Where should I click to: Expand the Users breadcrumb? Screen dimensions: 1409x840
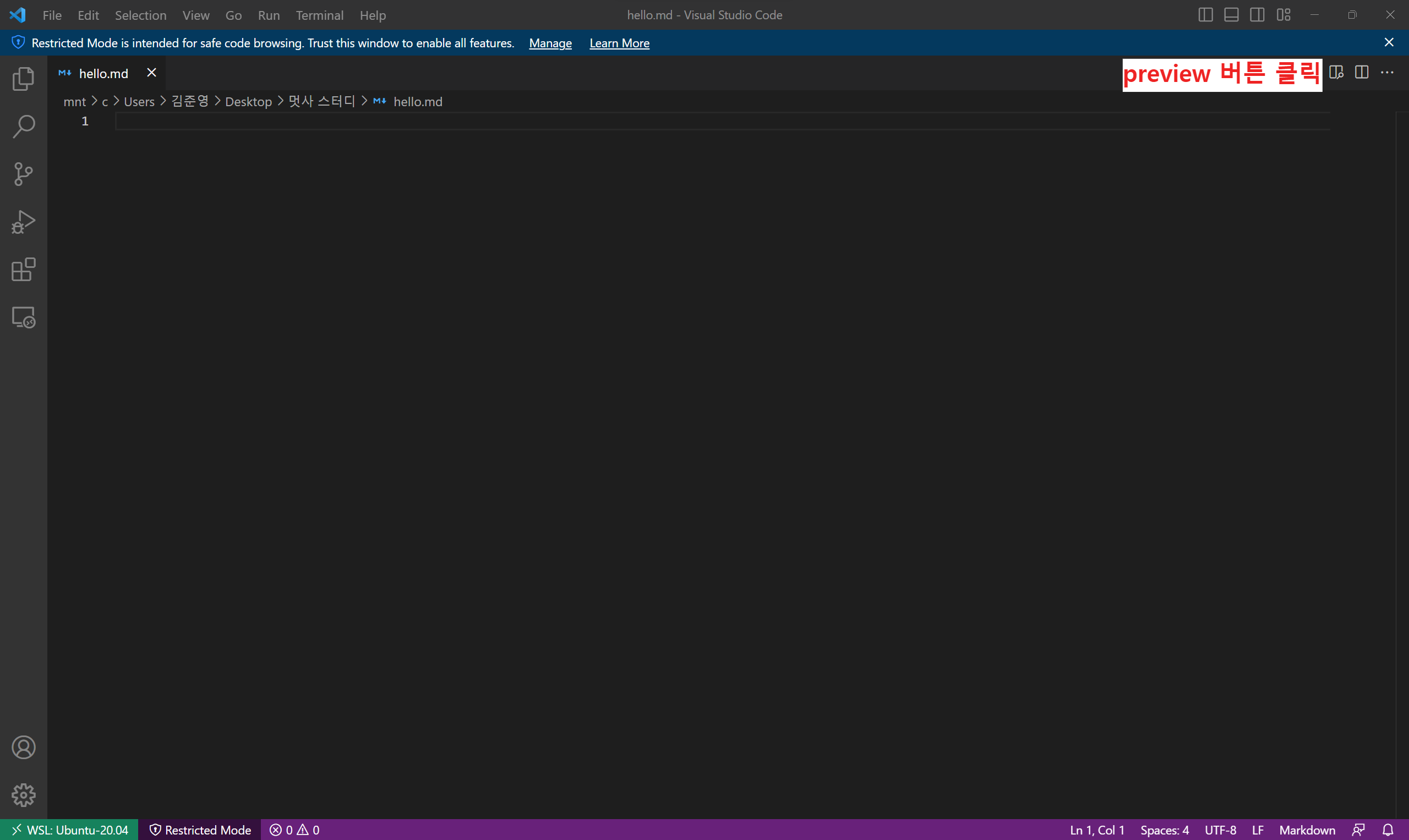point(139,102)
